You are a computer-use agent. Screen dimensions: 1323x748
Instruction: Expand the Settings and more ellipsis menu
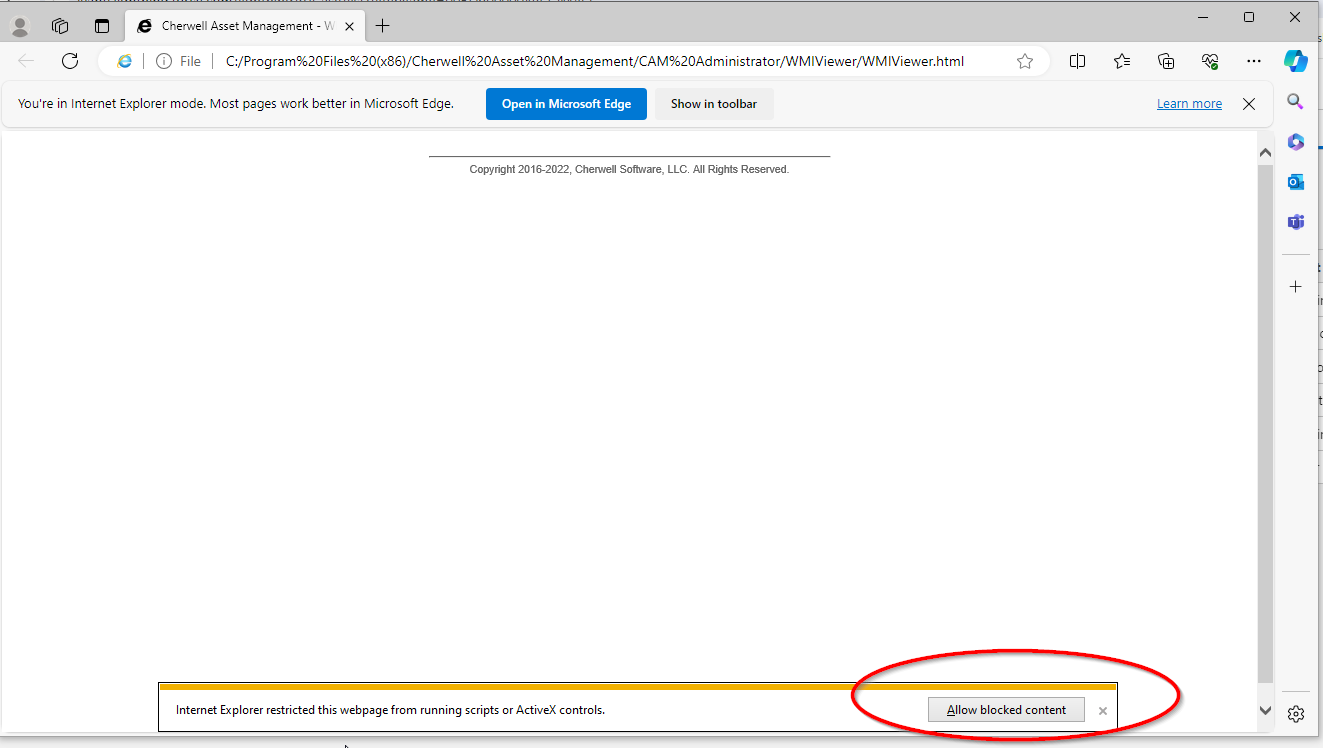pos(1254,61)
